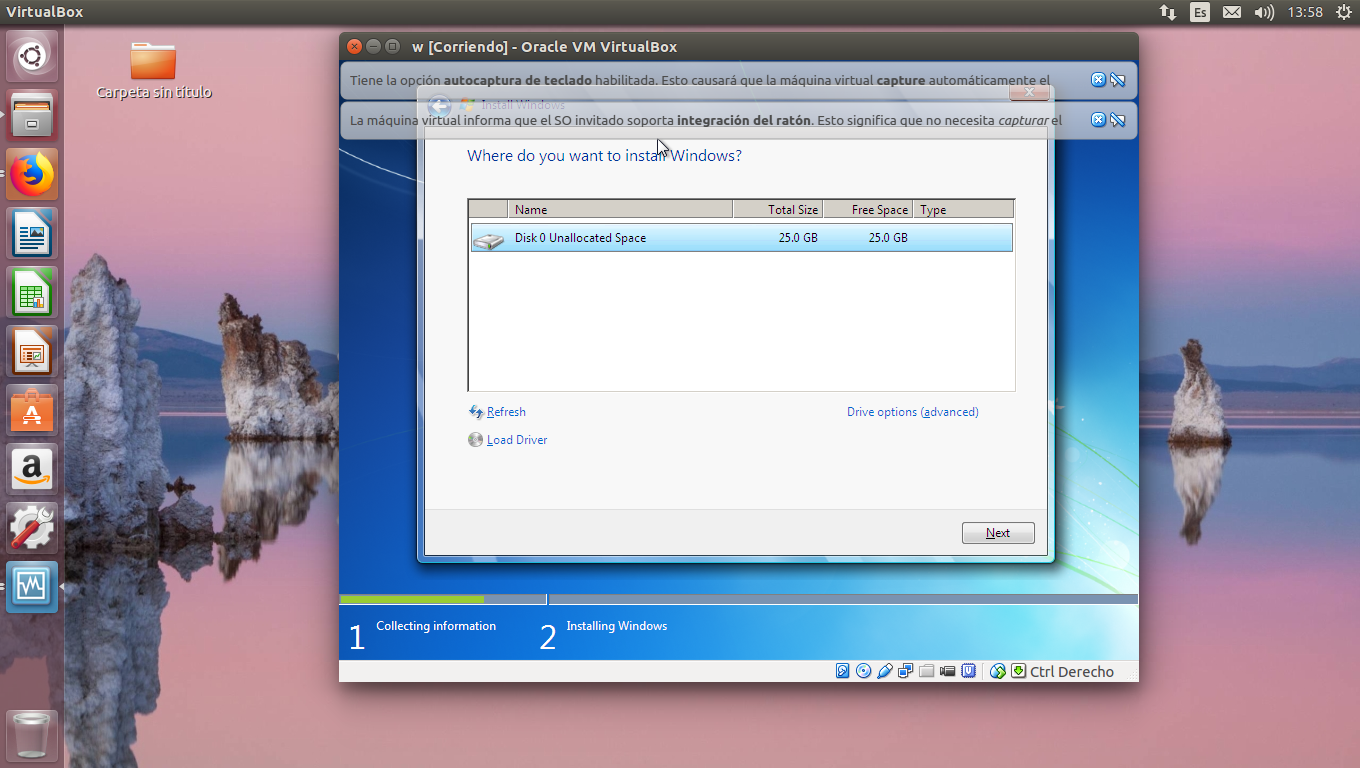Open the sound volume indicator
1360x768 pixels.
click(1264, 12)
